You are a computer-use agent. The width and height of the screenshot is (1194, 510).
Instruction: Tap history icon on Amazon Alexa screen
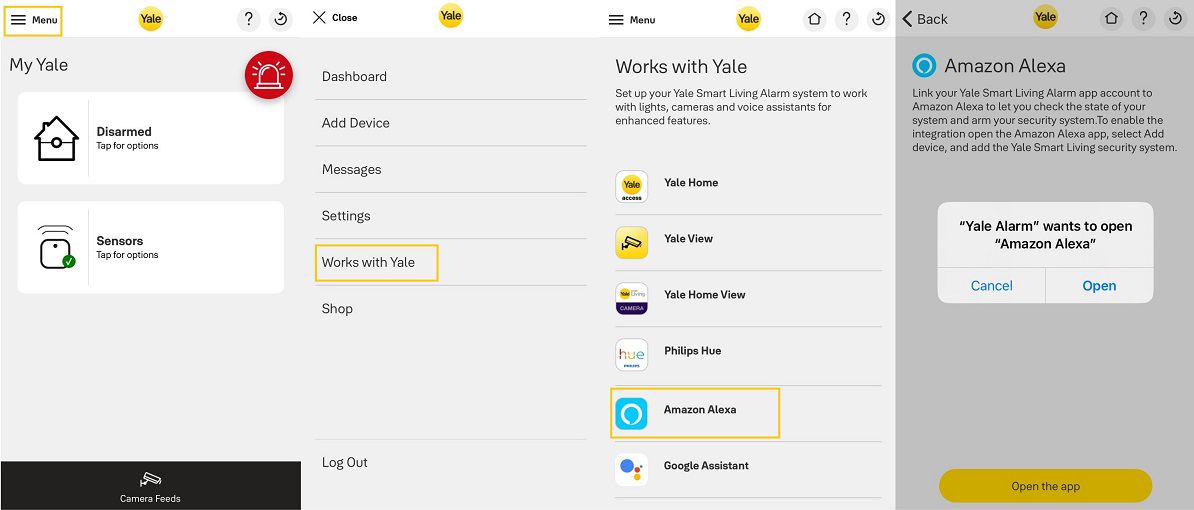click(x=1176, y=19)
